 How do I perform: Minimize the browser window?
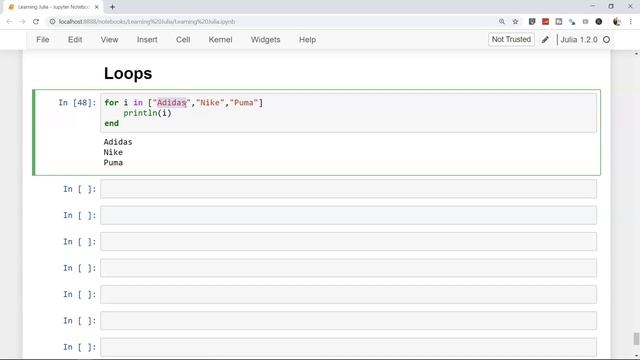pyautogui.click(x=593, y=7)
